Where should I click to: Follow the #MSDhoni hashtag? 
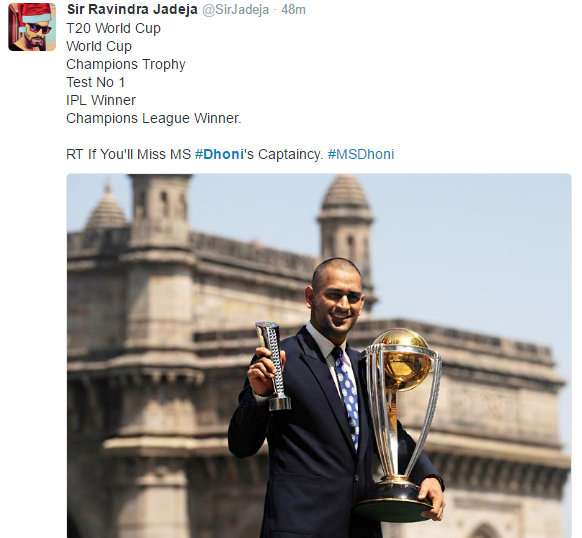click(x=361, y=154)
